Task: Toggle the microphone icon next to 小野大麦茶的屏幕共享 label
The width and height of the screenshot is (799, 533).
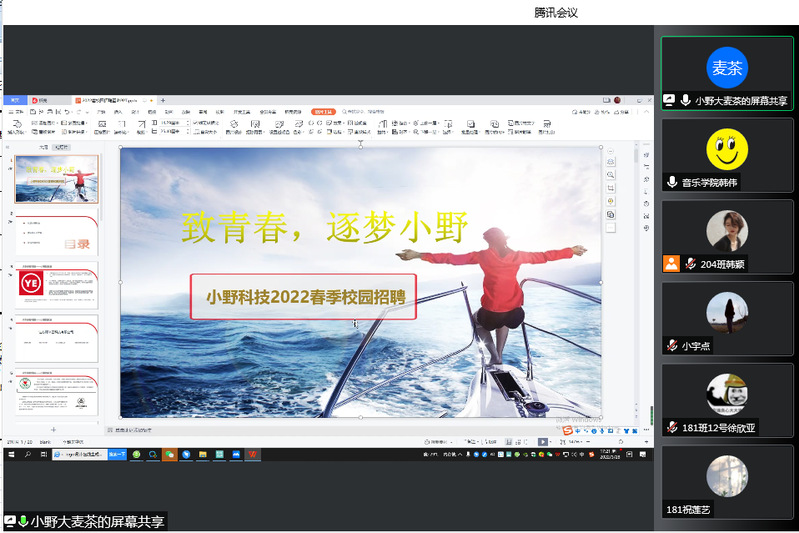Action: click(x=685, y=101)
